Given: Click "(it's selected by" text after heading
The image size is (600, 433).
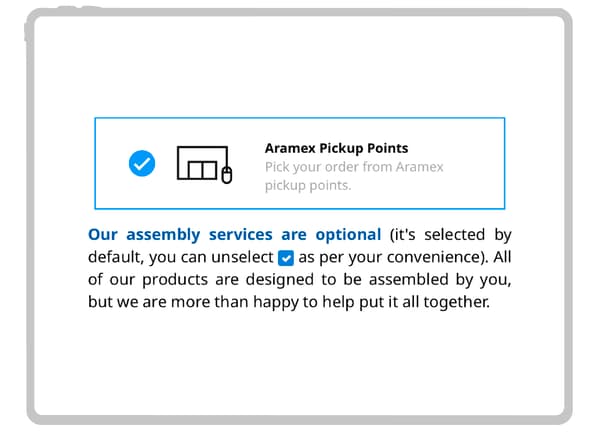Looking at the screenshot, I should point(450,234).
